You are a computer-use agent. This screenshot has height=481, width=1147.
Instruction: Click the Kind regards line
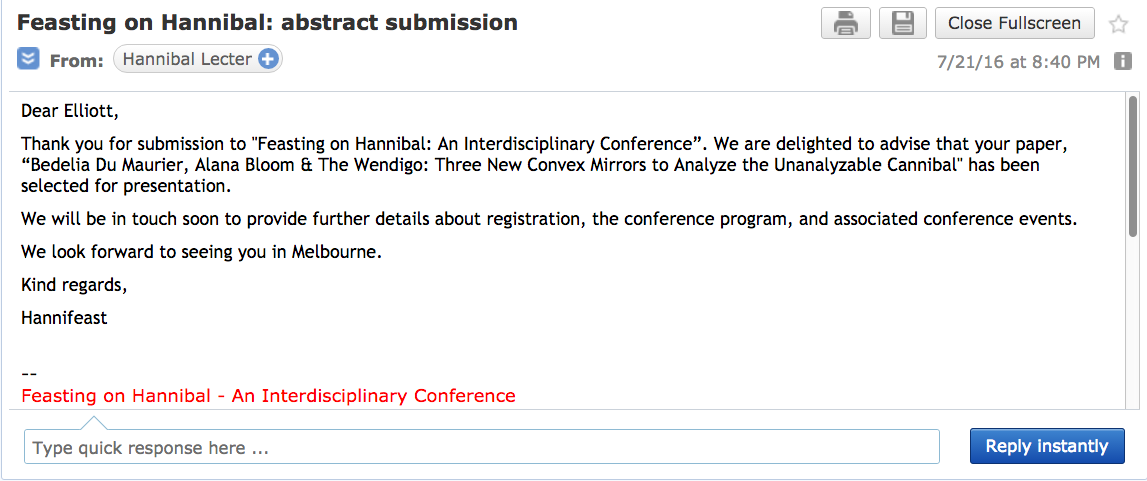[x=75, y=286]
